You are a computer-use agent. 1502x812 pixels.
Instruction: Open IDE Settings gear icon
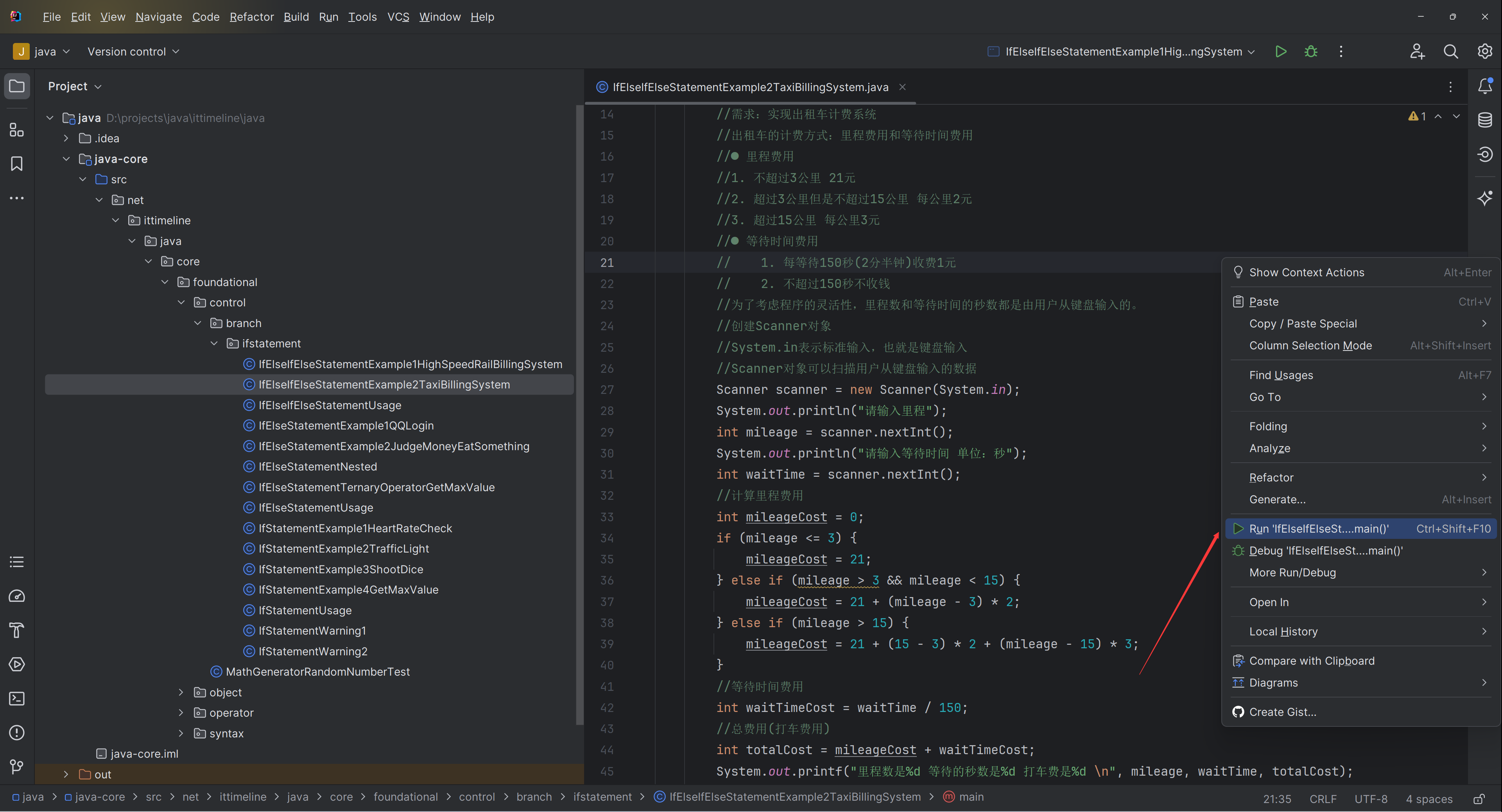(x=1484, y=51)
